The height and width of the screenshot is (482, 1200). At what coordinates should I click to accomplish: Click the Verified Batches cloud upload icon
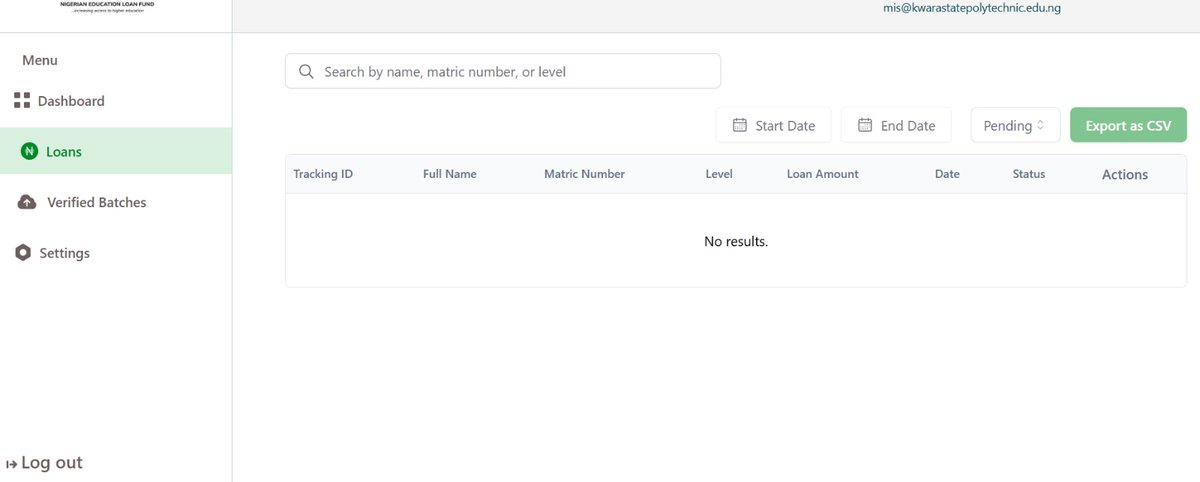[x=28, y=202]
